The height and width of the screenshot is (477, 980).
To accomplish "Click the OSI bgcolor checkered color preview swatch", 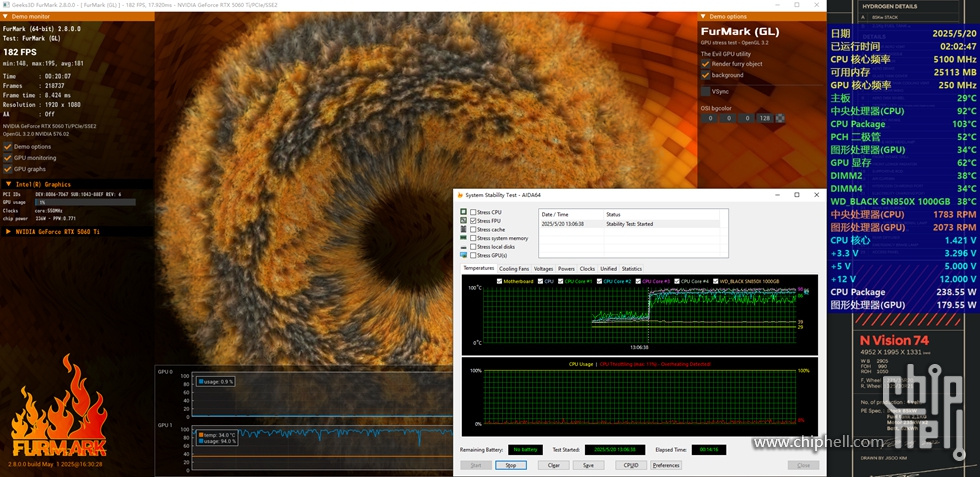I will [780, 118].
